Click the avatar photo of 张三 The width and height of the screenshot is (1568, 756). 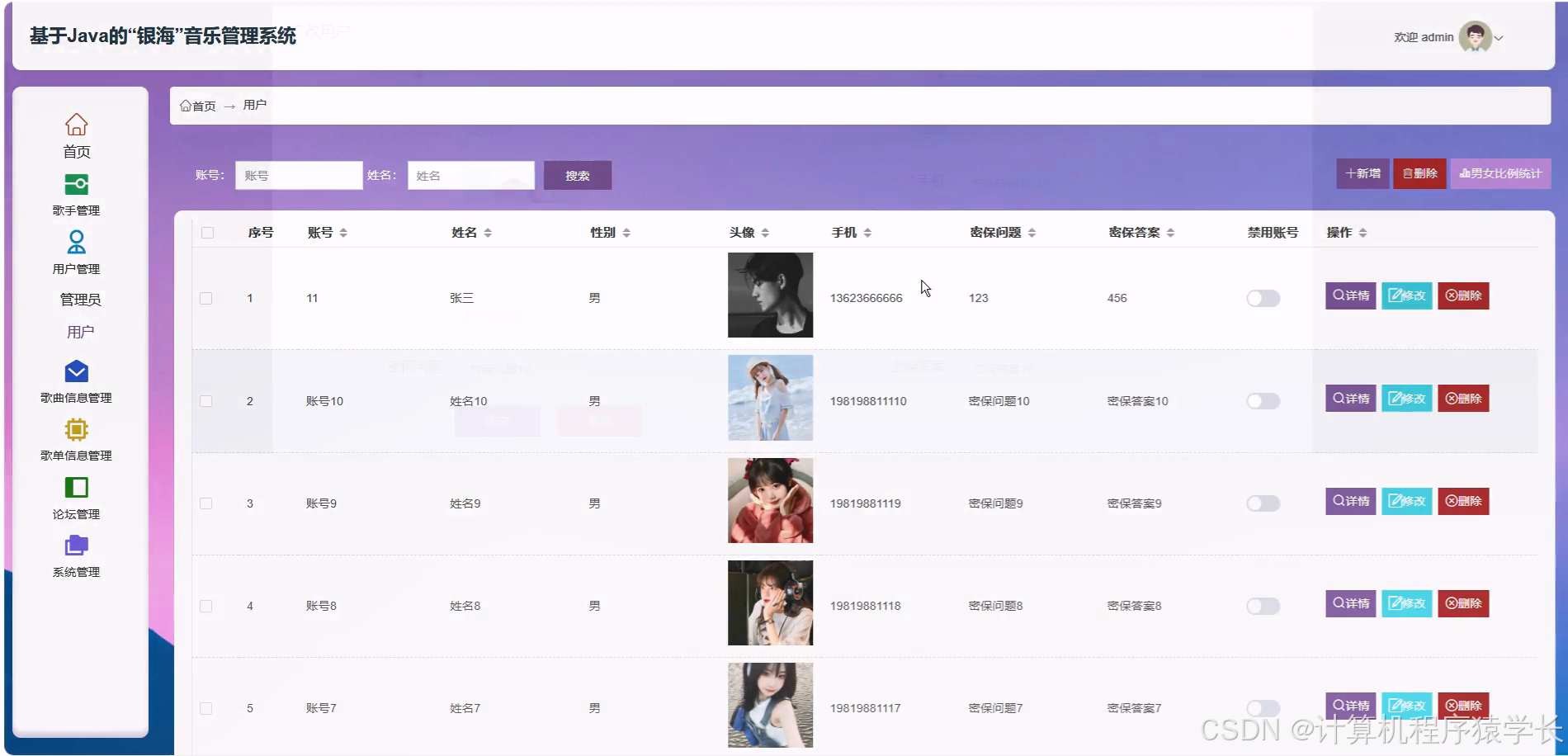coord(769,295)
